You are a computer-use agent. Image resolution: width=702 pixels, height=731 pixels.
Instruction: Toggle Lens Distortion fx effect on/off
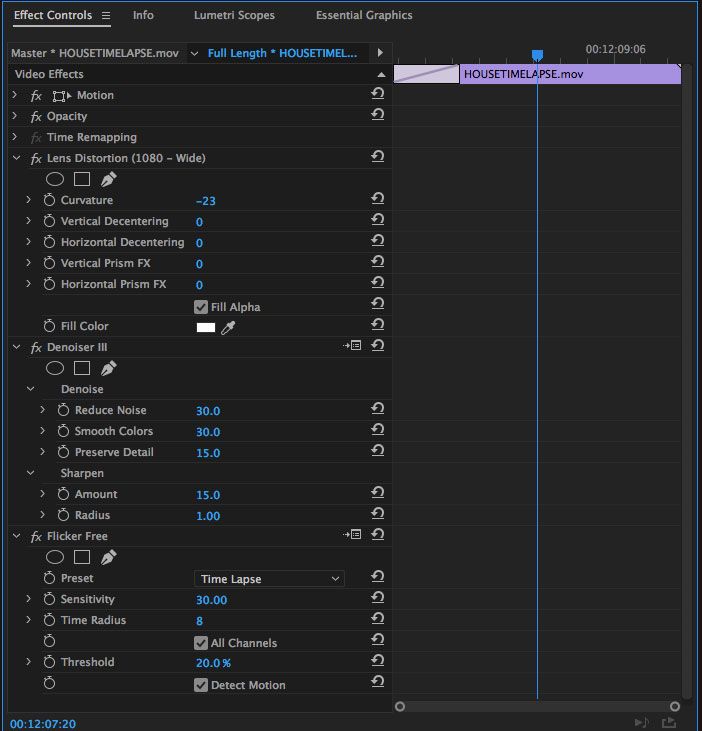point(36,158)
